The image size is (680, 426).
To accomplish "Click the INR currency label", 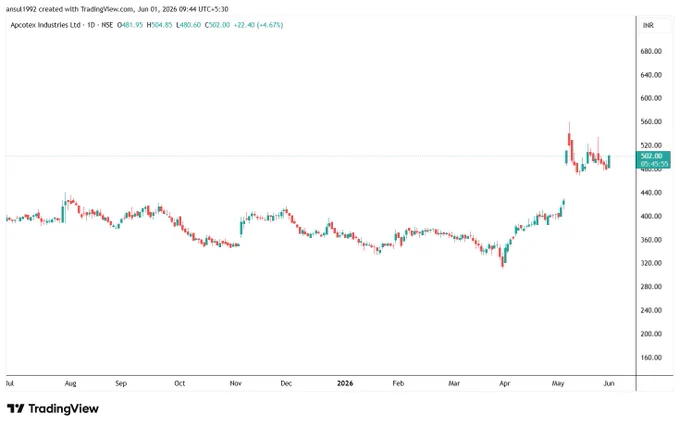I will pos(648,26).
